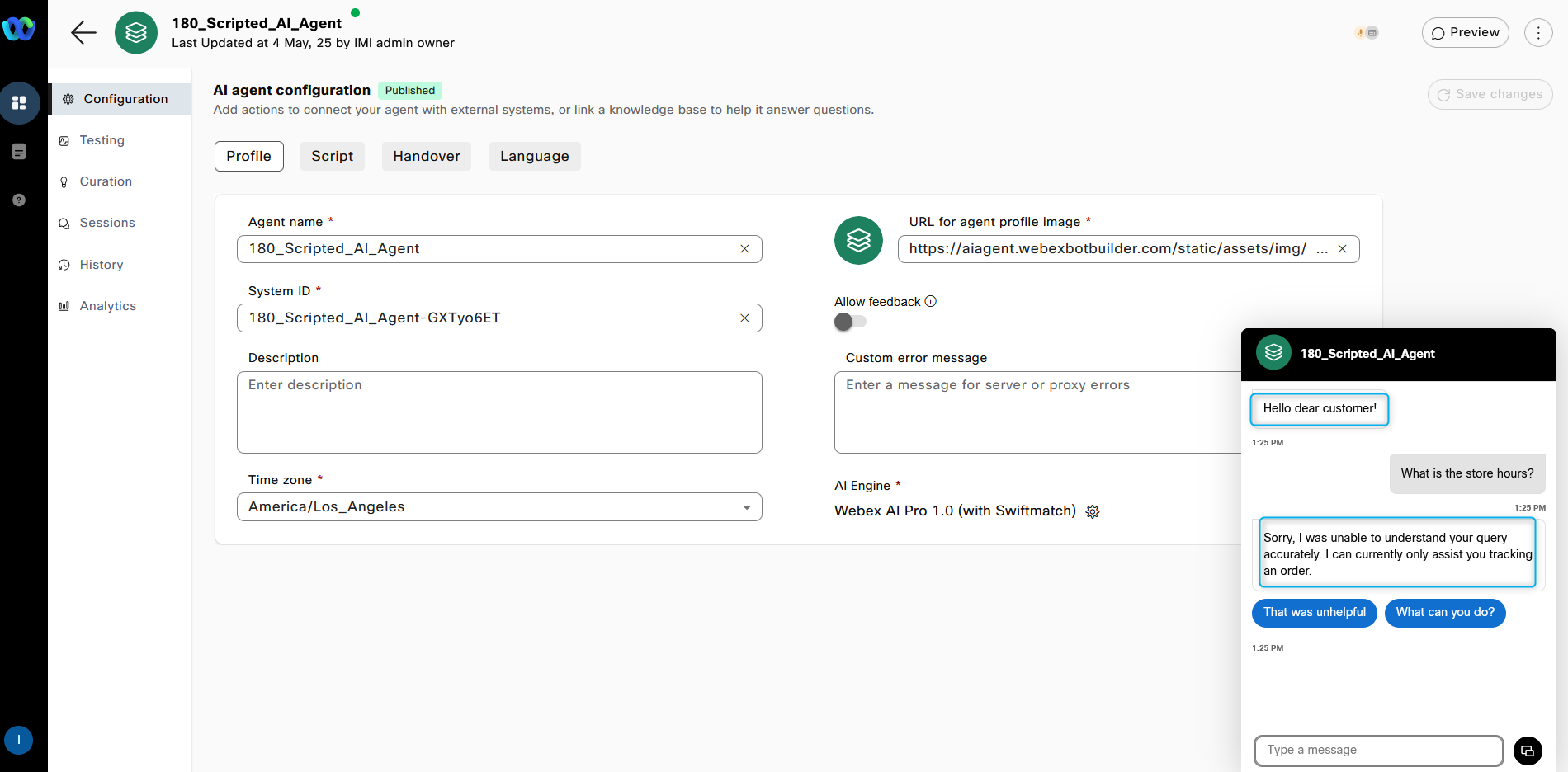Go to Analytics in the sidebar
Screen dimensions: 1568x772
[107, 306]
